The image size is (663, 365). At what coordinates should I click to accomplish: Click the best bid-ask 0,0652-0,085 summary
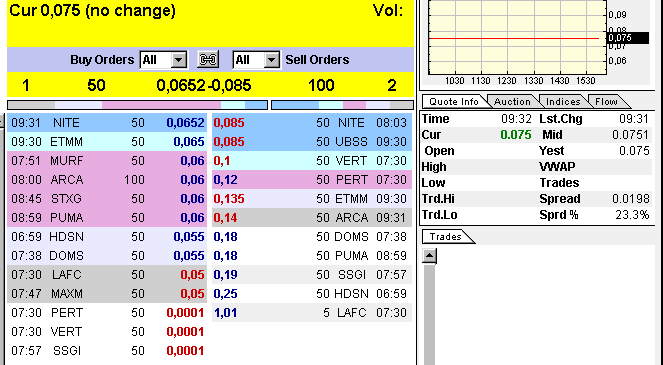point(204,85)
